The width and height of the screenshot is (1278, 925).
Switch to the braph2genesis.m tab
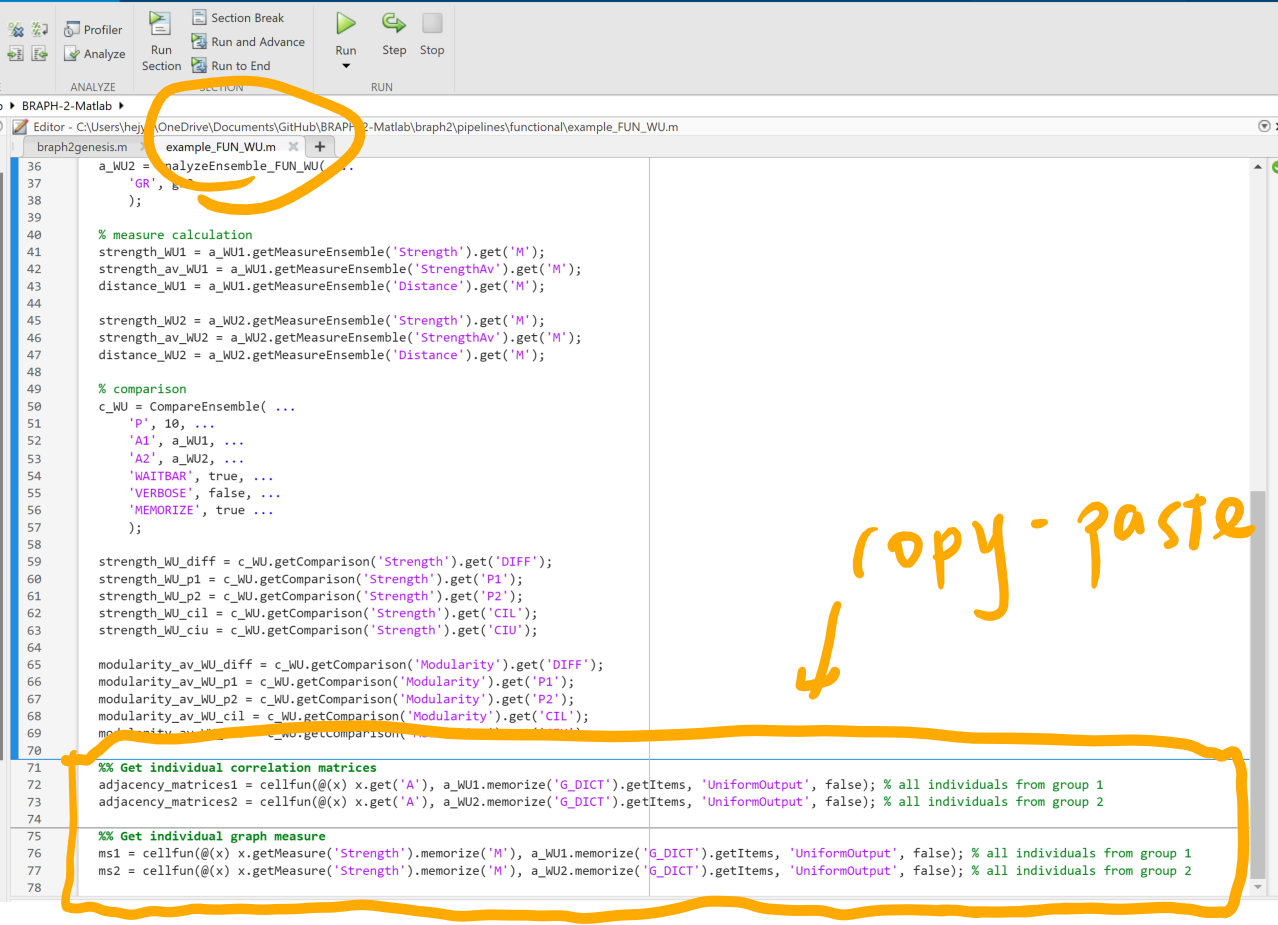pos(82,147)
